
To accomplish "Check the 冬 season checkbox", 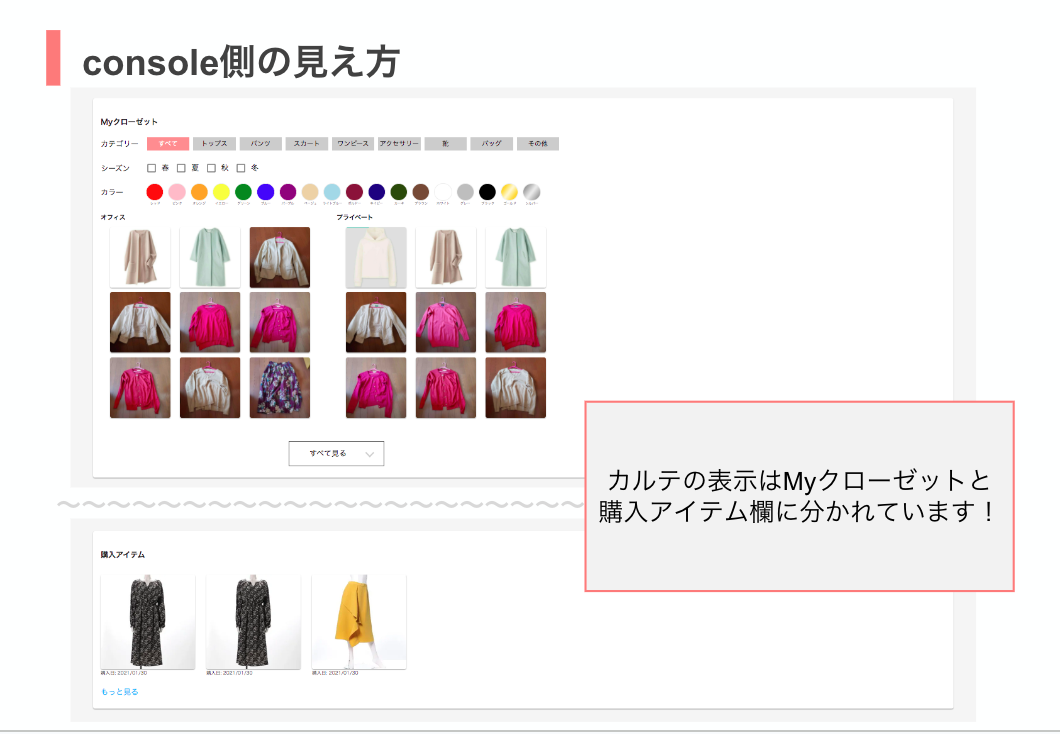I will click(241, 168).
